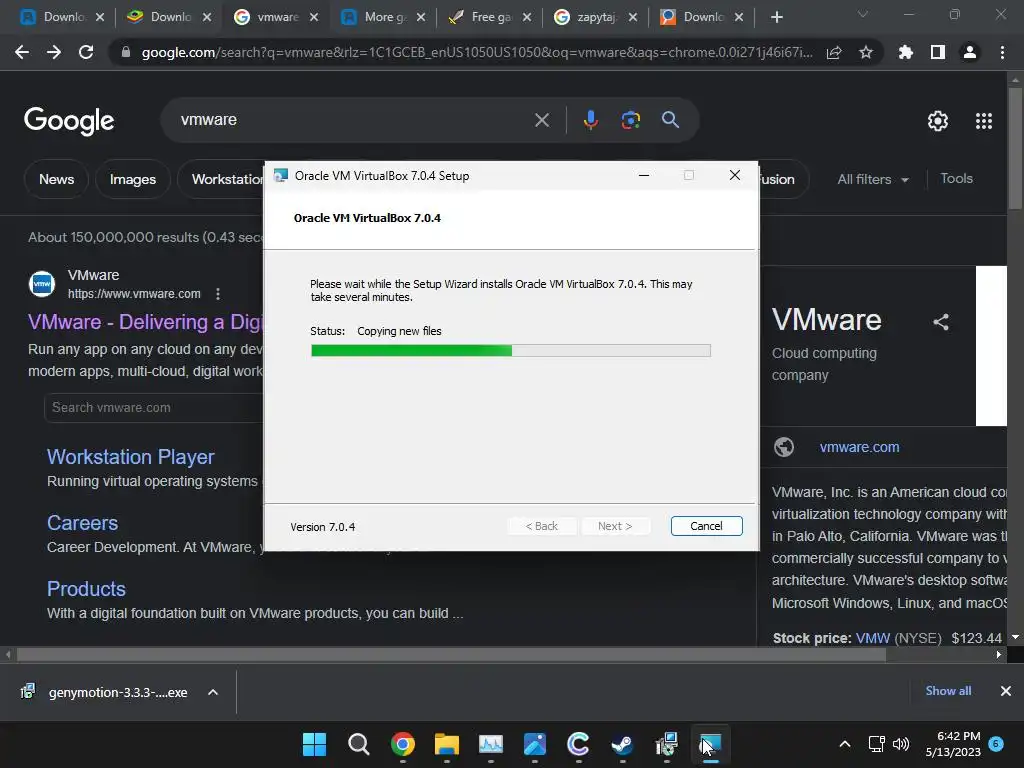The width and height of the screenshot is (1024, 768).
Task: Open options for VMware result
Action: coord(218,294)
